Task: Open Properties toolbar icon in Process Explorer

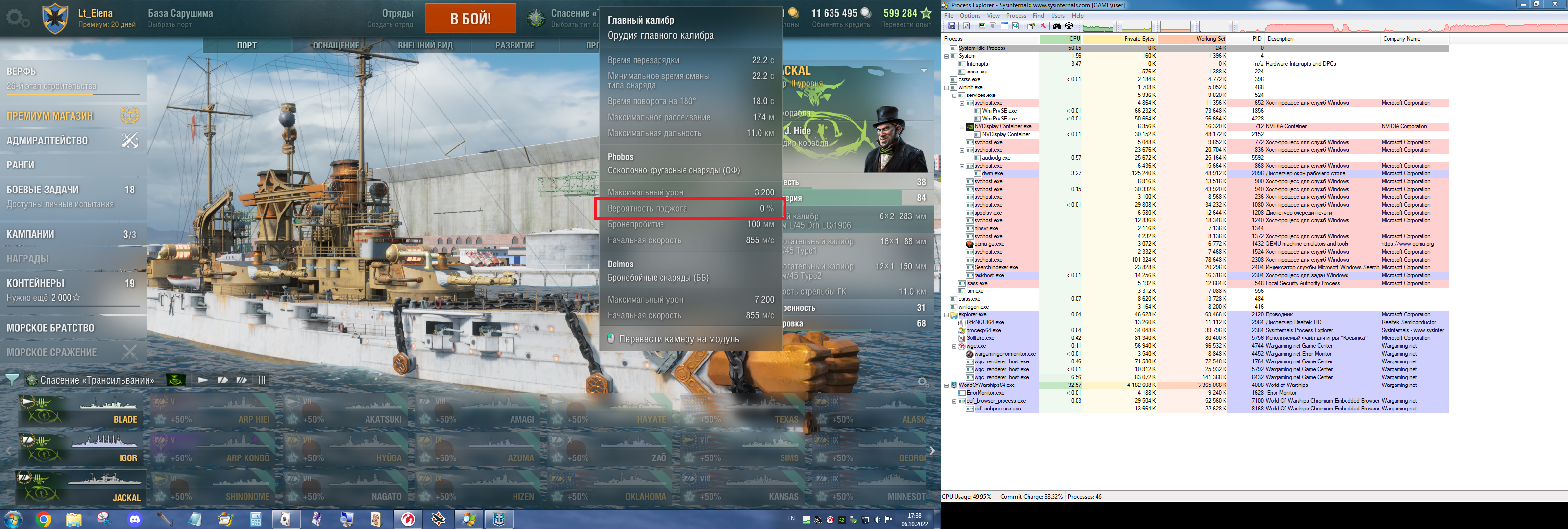Action: [x=1031, y=26]
